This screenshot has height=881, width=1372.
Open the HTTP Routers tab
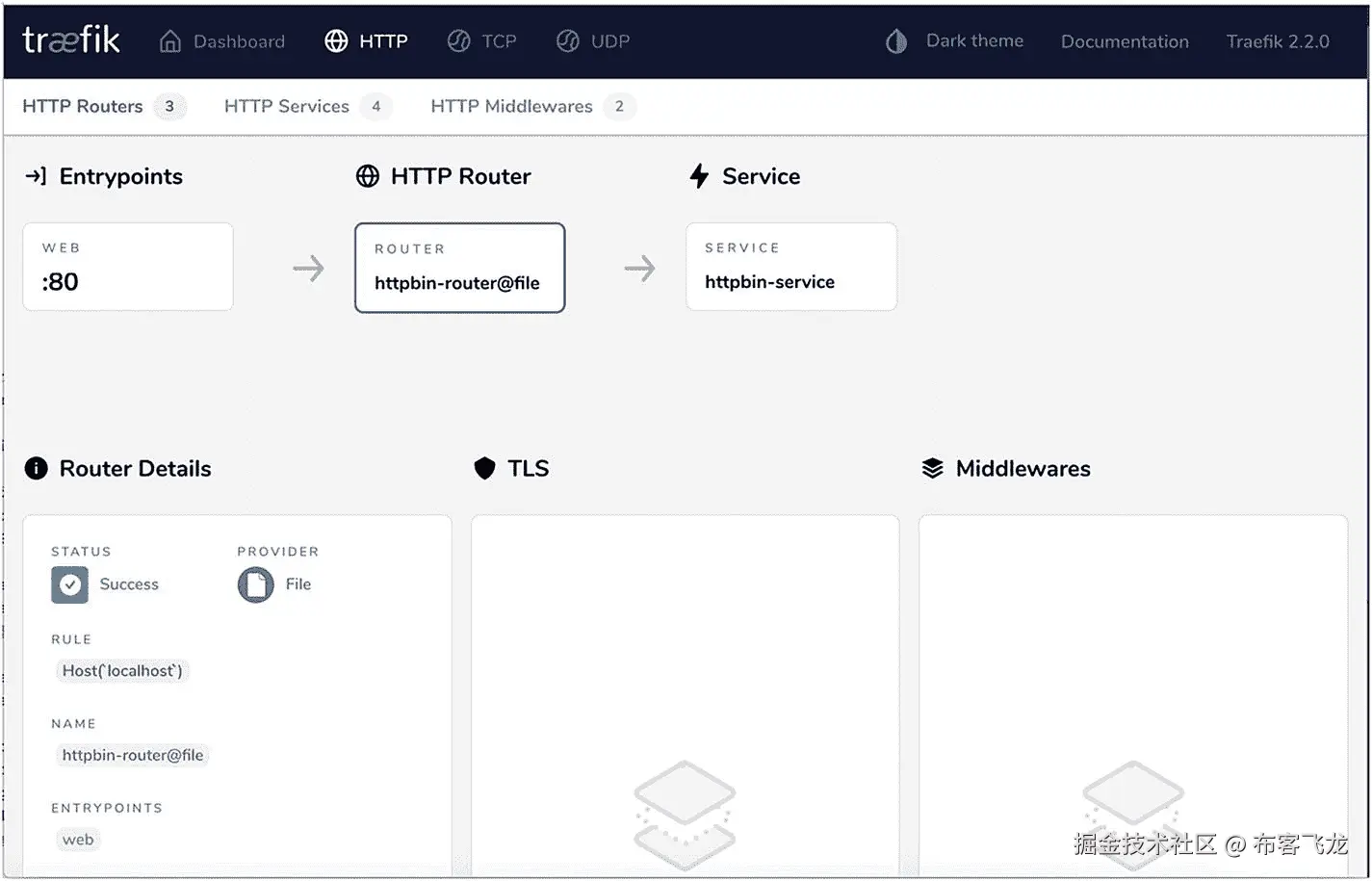(83, 106)
